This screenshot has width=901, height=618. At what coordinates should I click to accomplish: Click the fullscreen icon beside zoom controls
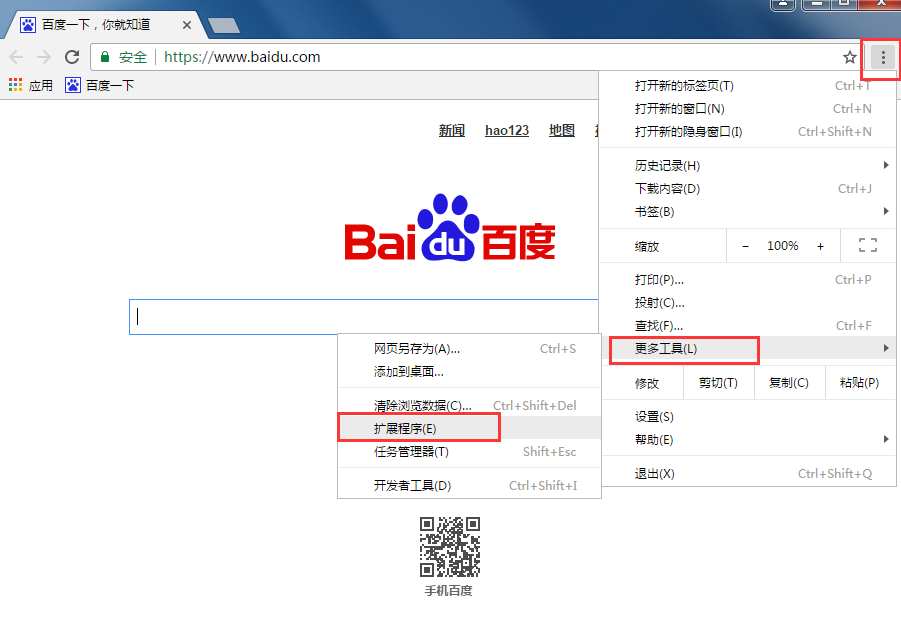pos(867,245)
